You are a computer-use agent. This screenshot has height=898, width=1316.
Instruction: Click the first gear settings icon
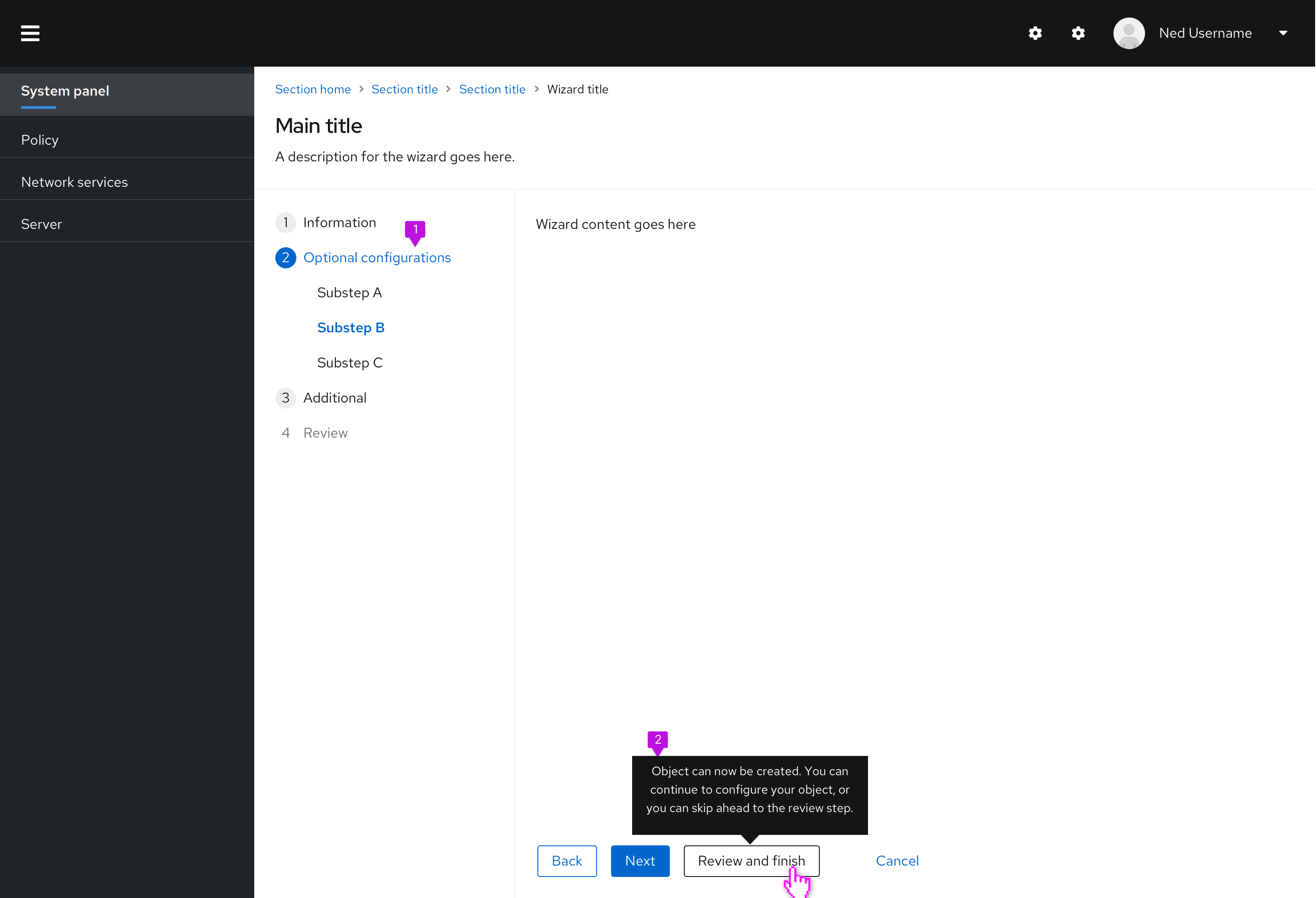tap(1035, 33)
